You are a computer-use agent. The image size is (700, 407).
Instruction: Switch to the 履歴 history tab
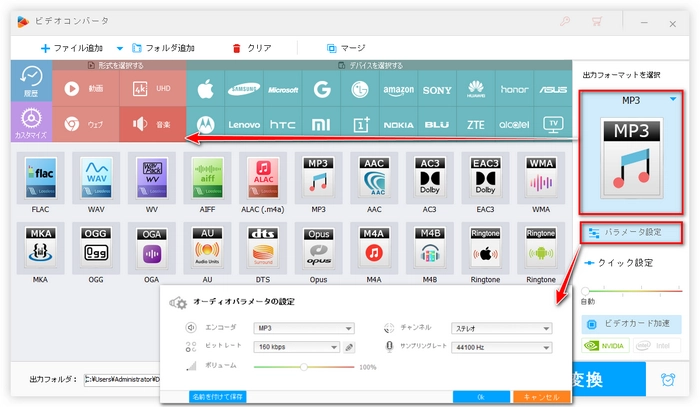(31, 82)
